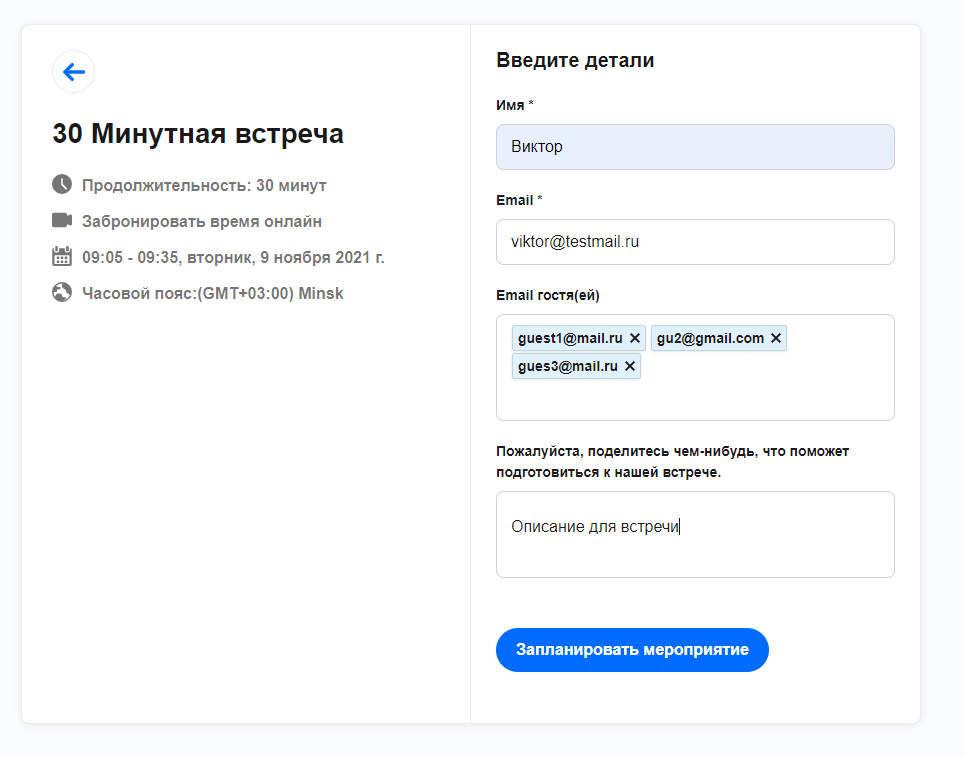The width and height of the screenshot is (965, 757).
Task: Select the gu2@gmail.com tag text
Action: (710, 338)
